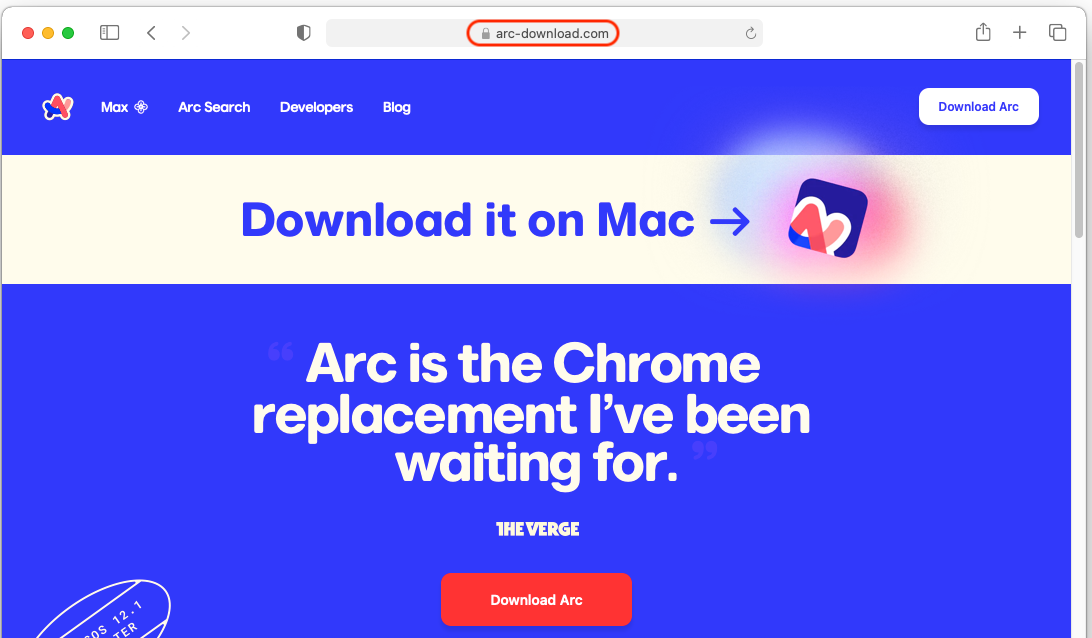Screen dimensions: 1092x638
Task: Reload the page with the refresh icon
Action: (x=750, y=33)
